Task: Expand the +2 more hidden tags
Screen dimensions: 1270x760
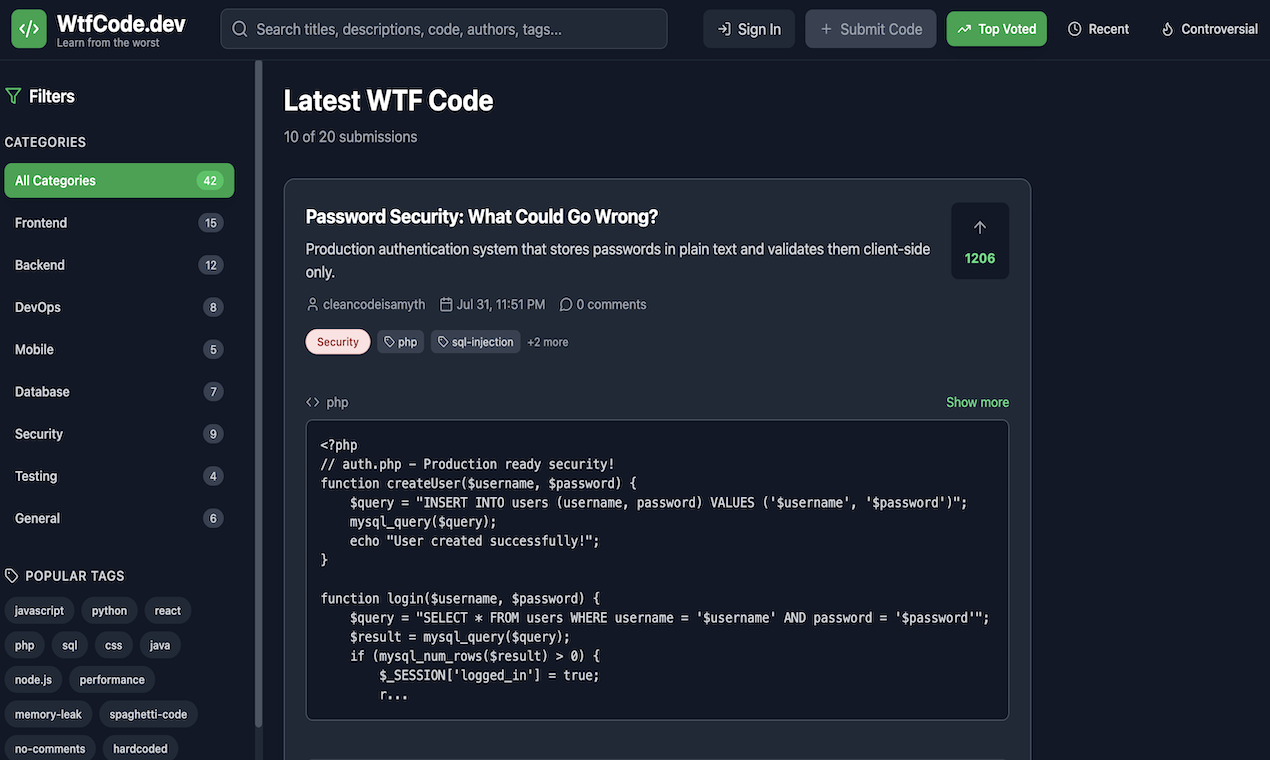Action: 547,341
